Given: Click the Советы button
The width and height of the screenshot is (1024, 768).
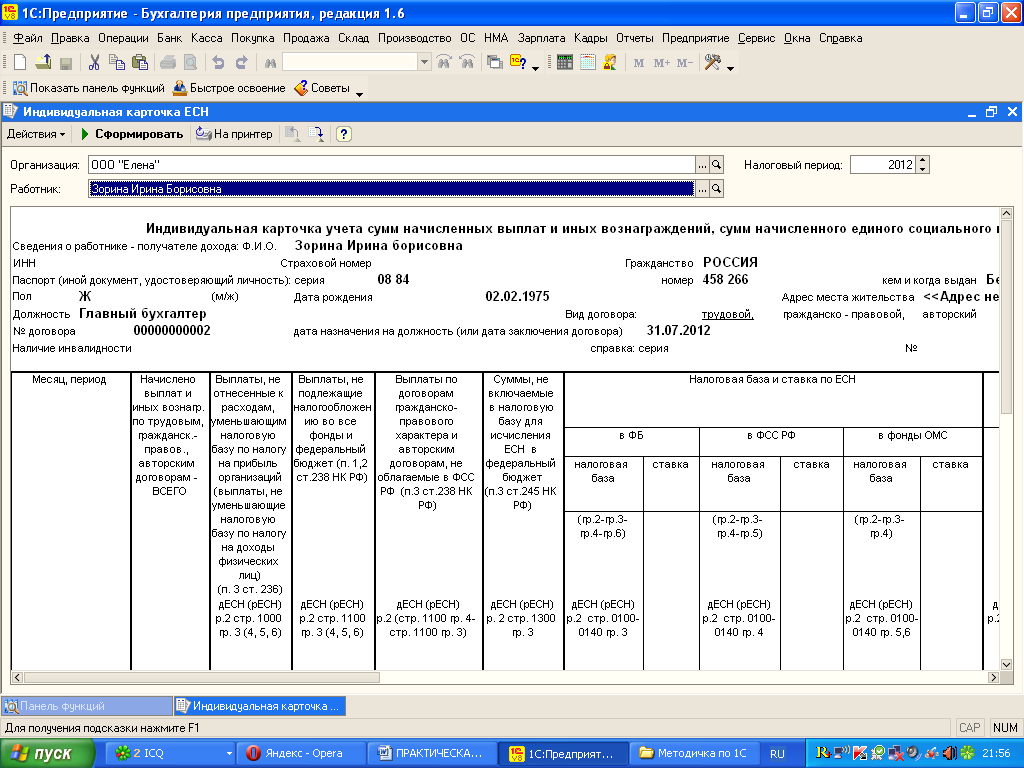Looking at the screenshot, I should pos(322,88).
